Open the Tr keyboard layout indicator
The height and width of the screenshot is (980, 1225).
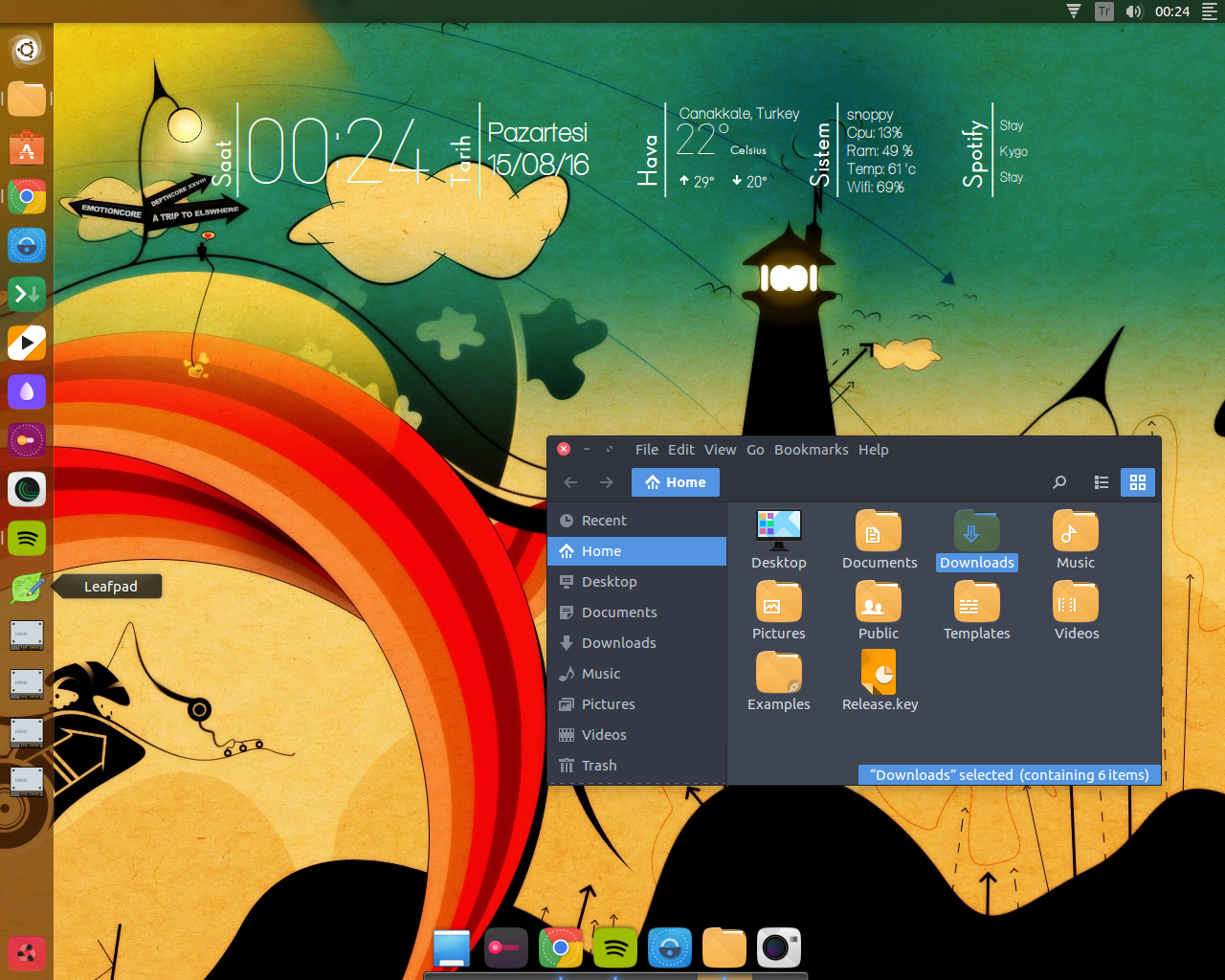tap(1104, 11)
